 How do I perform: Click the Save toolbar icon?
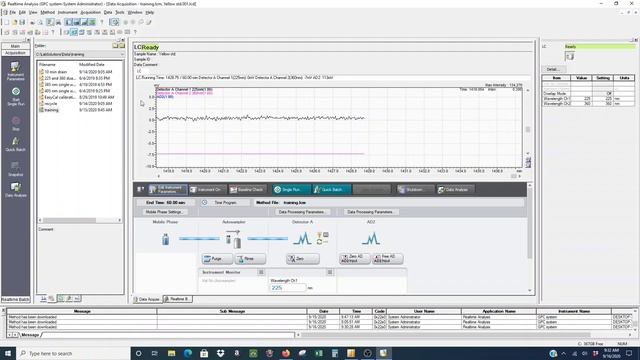[22, 22]
